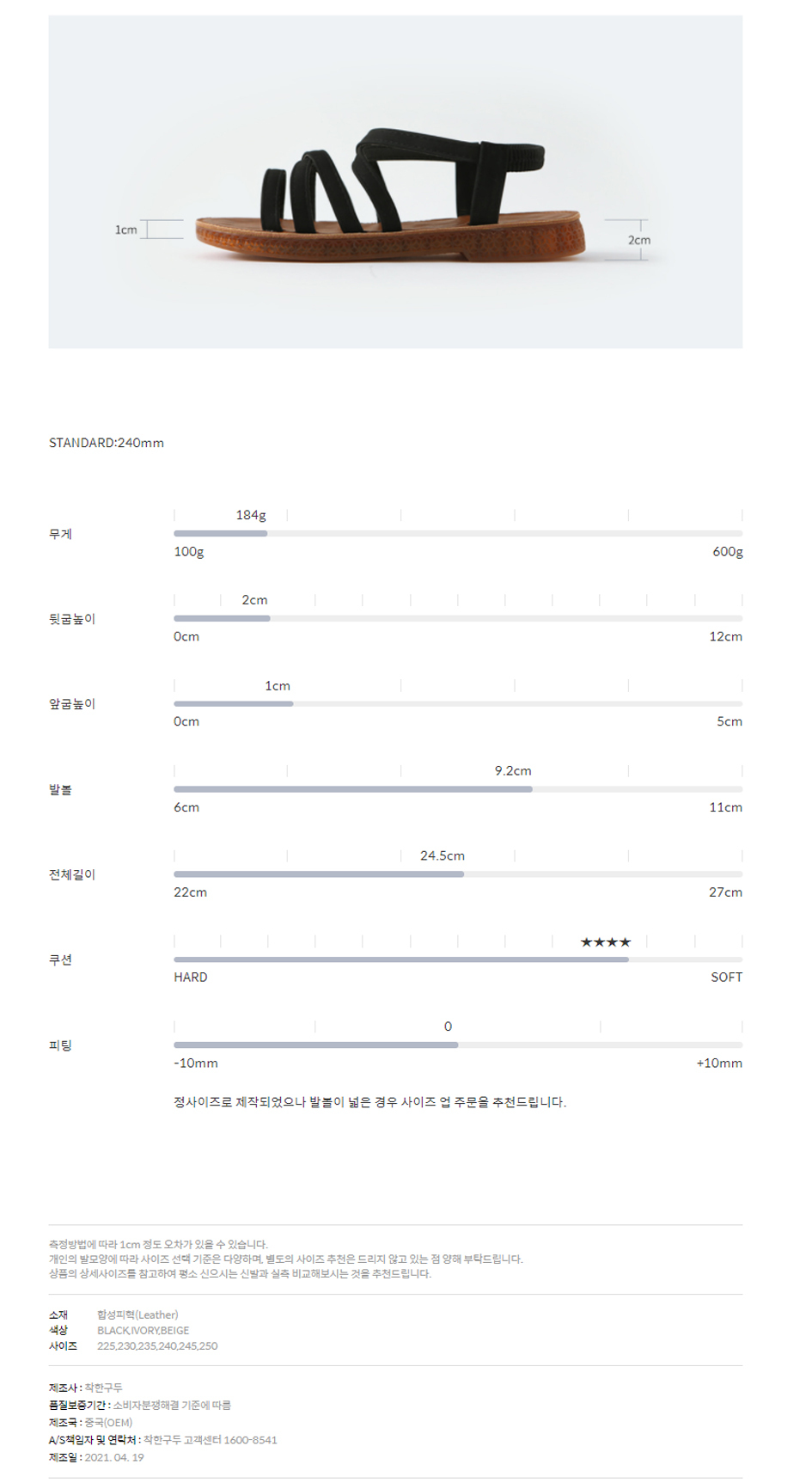
Task: Click the SOFT label on cushion scale
Action: pos(726,977)
